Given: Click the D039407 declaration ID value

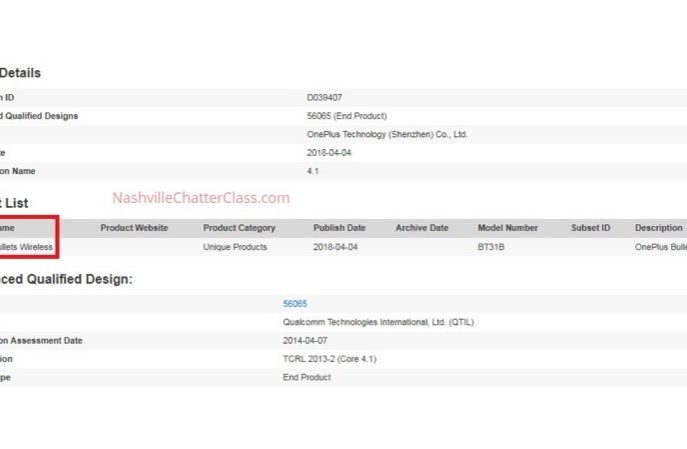Looking at the screenshot, I should (325, 97).
